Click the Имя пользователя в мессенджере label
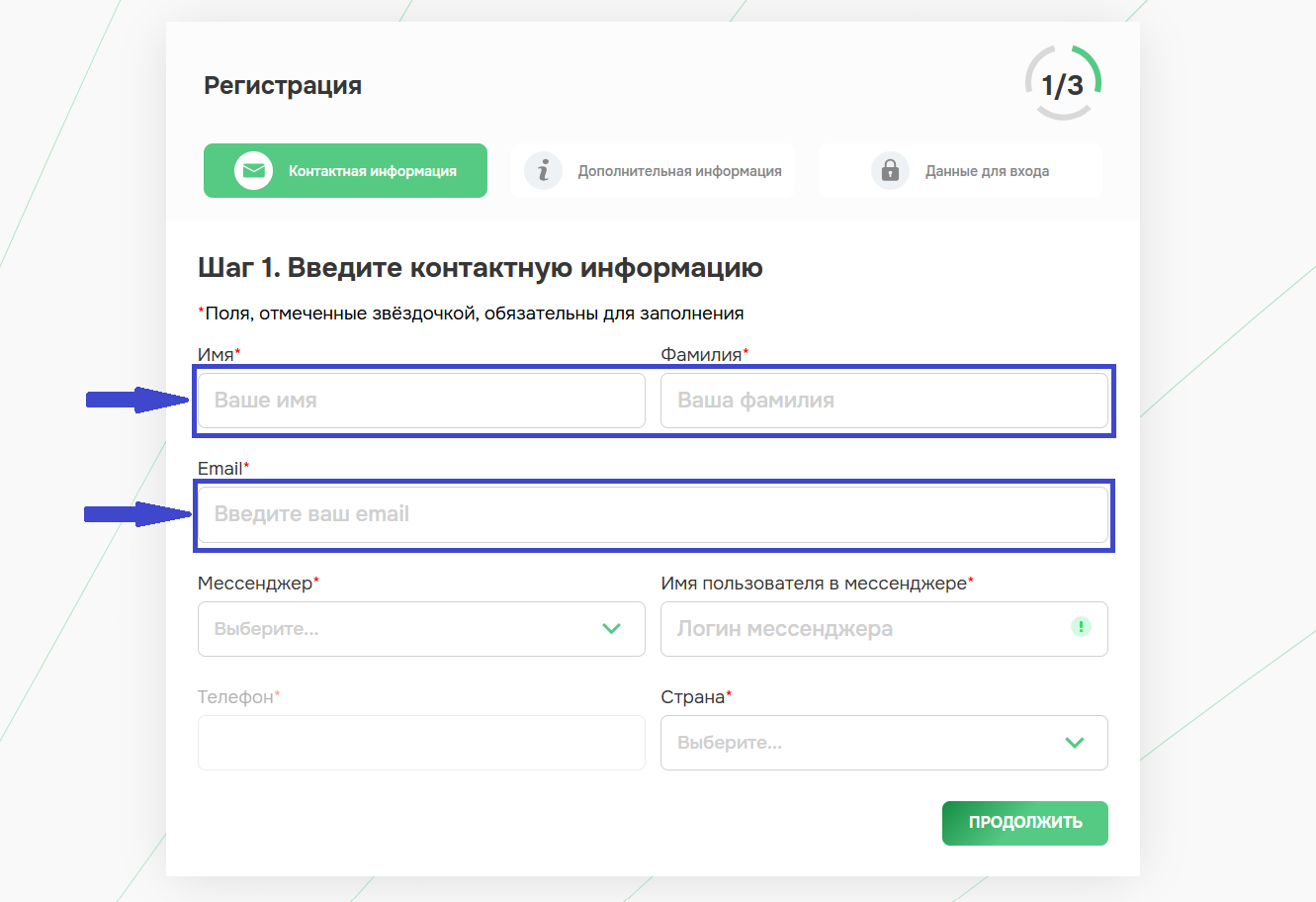 click(x=817, y=584)
